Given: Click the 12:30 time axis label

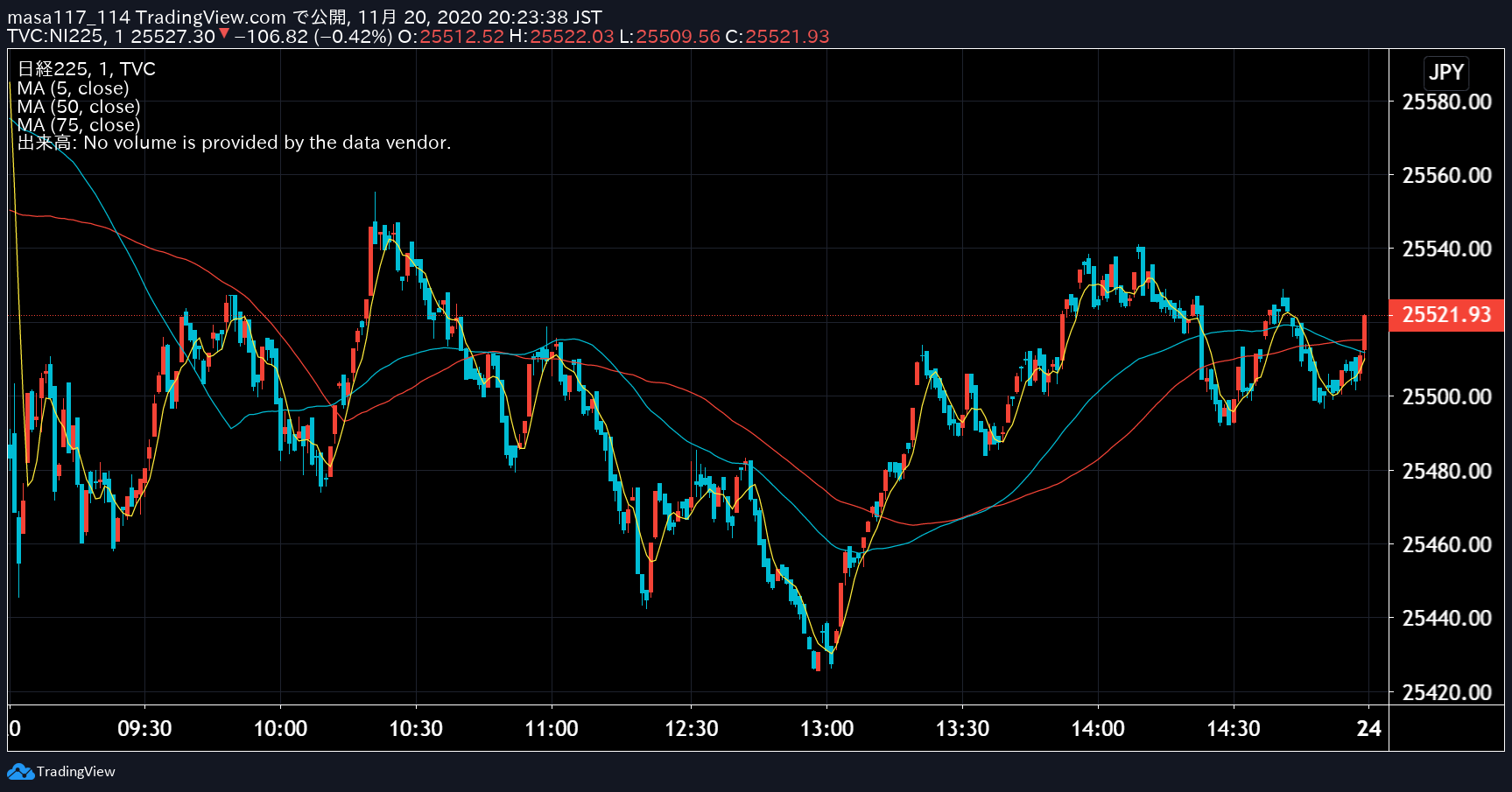Looking at the screenshot, I should [692, 728].
